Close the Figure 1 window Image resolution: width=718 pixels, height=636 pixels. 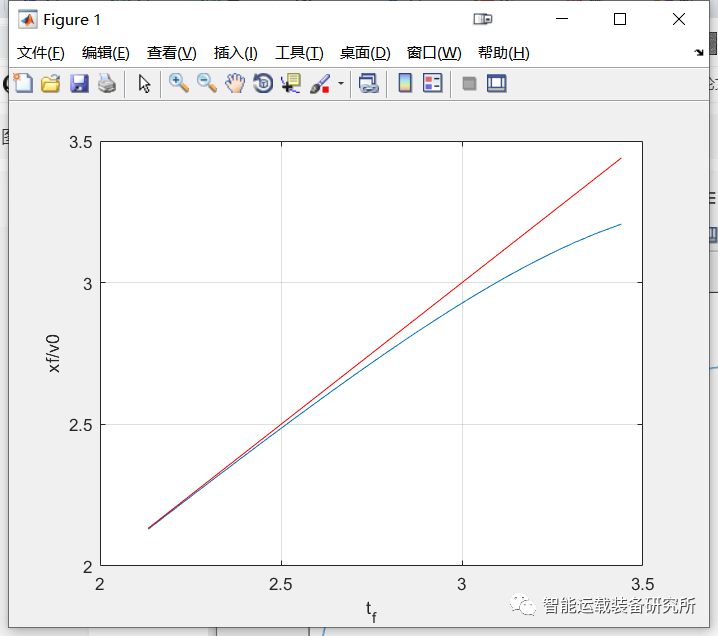[679, 19]
